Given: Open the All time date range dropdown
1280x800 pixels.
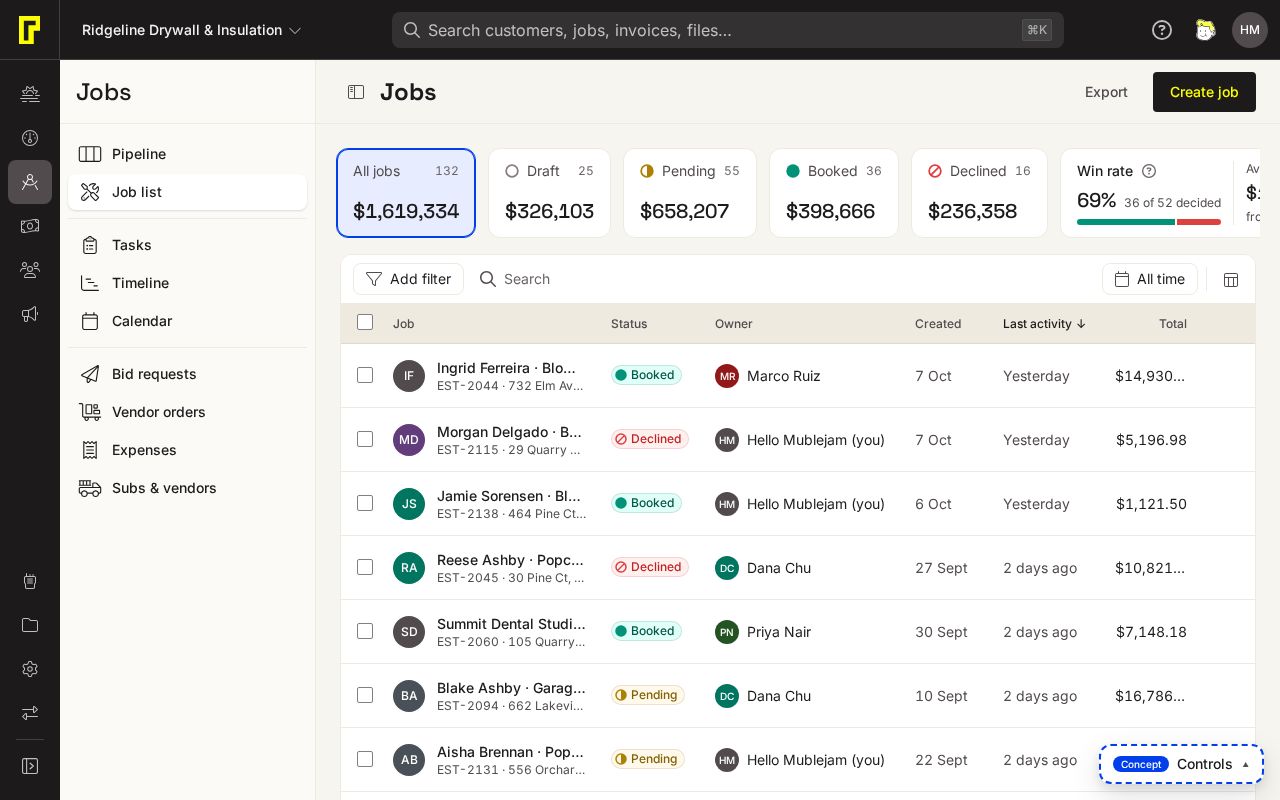Looking at the screenshot, I should (1150, 279).
